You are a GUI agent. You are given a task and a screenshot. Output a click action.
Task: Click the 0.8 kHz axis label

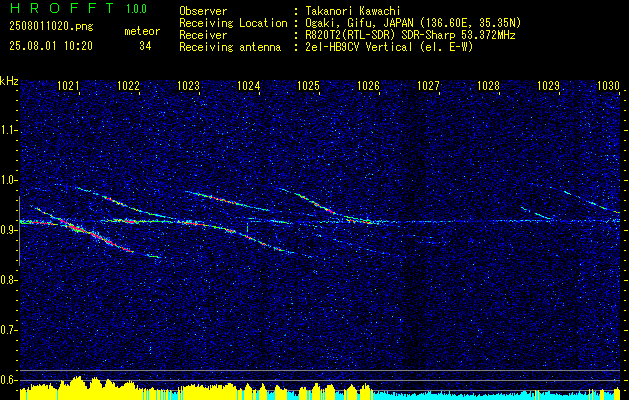(8, 280)
